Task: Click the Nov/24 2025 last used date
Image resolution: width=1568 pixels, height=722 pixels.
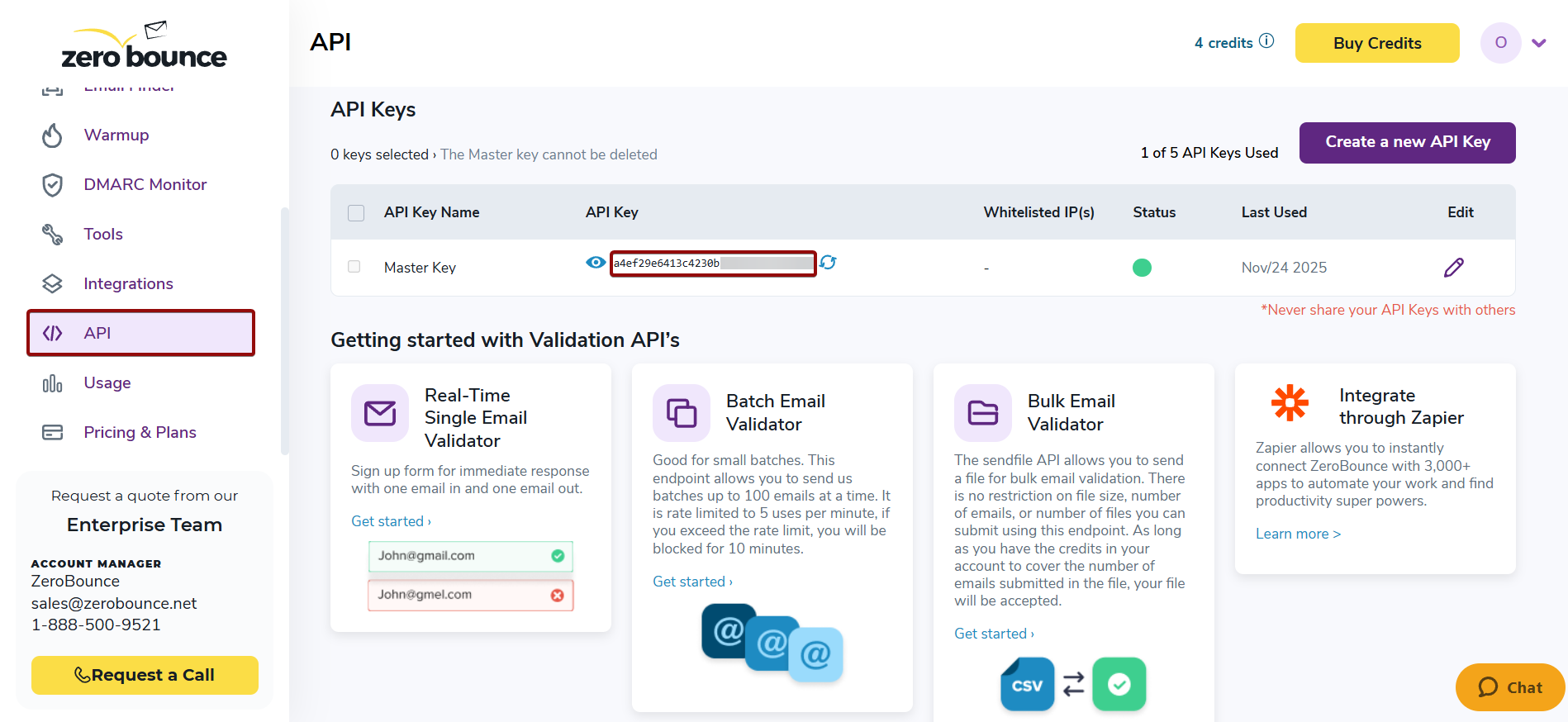Action: [x=1284, y=268]
